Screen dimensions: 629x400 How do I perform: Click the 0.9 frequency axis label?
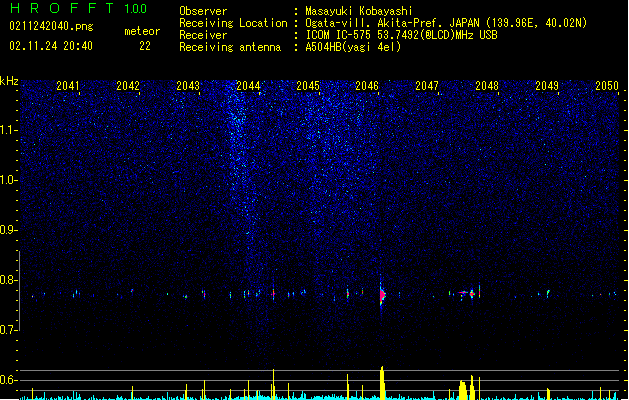pos(8,230)
